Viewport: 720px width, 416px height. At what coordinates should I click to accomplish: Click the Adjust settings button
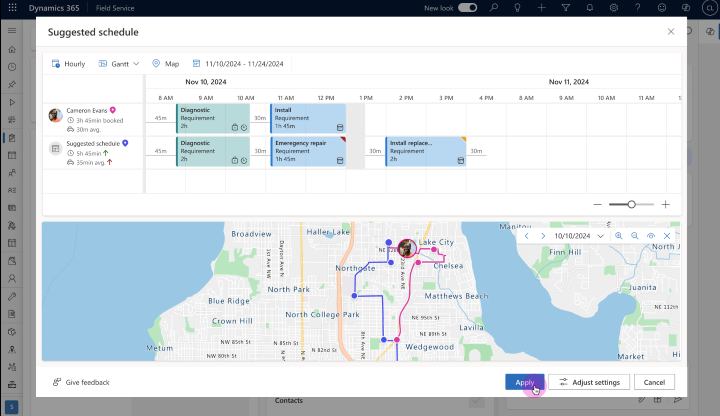tap(589, 382)
